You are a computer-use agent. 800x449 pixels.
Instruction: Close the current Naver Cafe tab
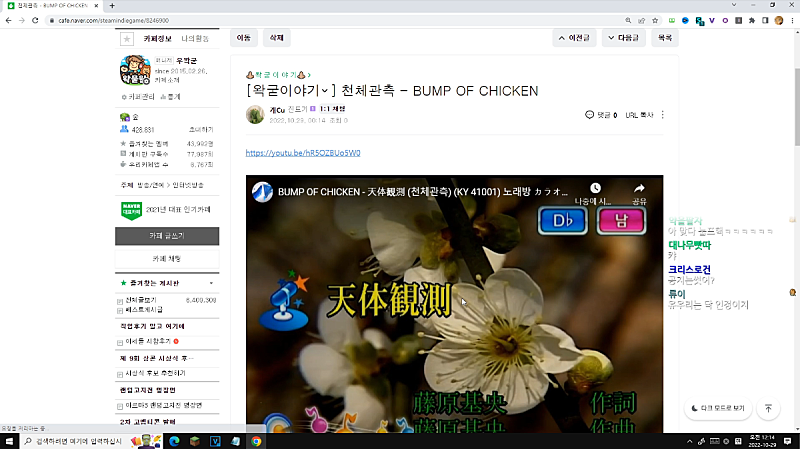tap(96, 6)
